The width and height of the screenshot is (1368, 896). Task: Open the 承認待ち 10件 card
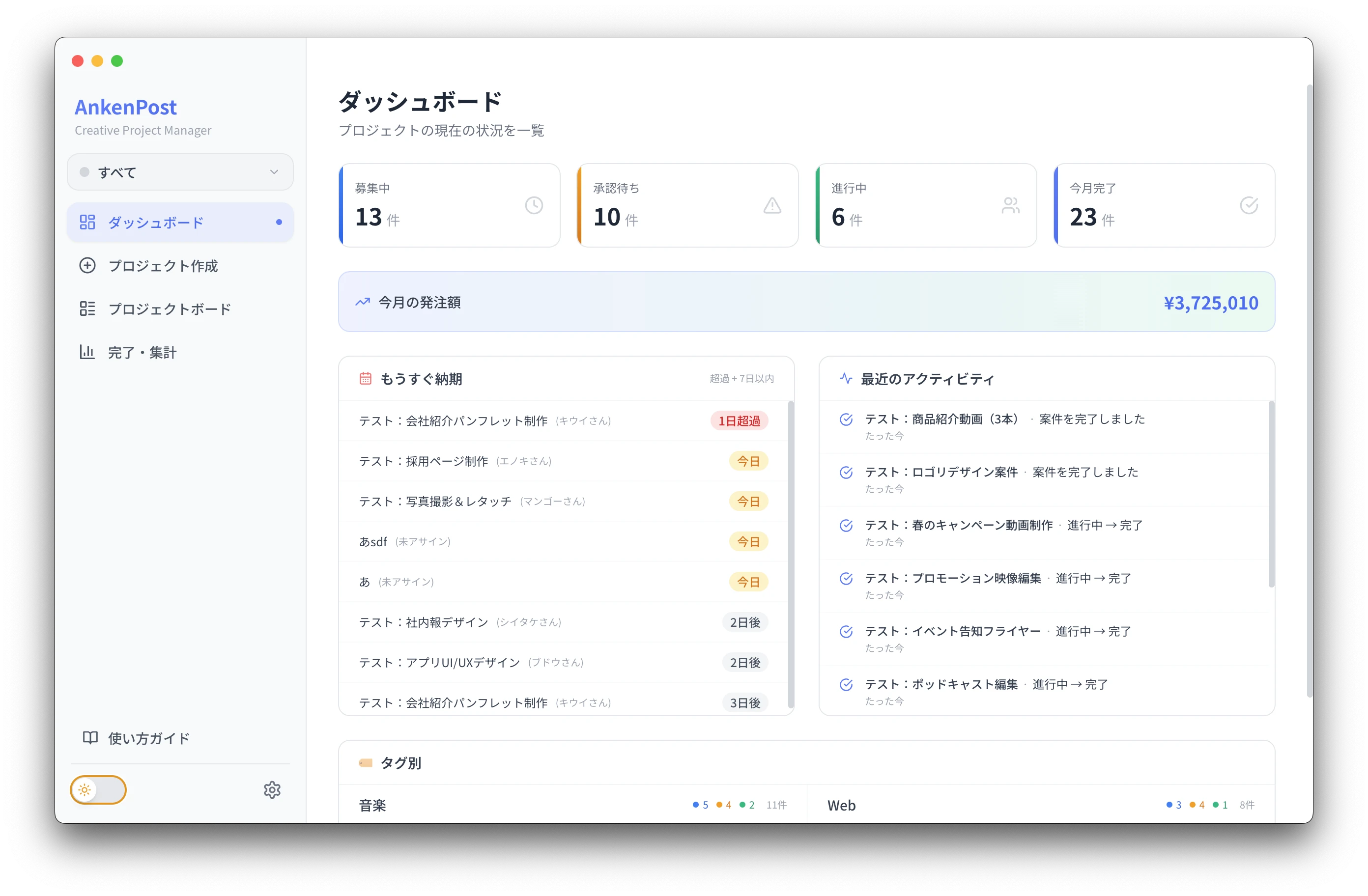[687, 205]
